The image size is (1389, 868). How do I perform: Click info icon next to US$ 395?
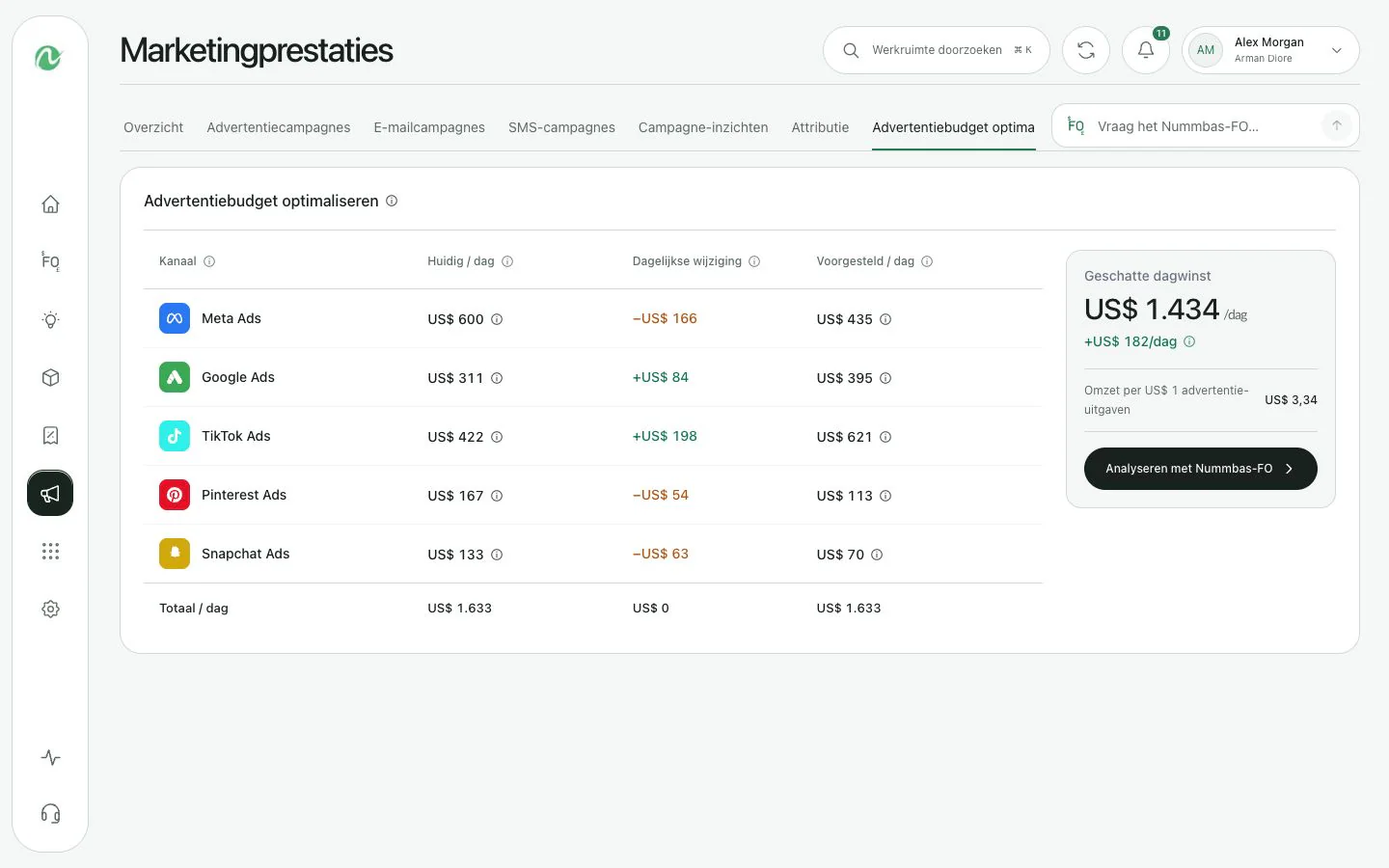(x=885, y=378)
